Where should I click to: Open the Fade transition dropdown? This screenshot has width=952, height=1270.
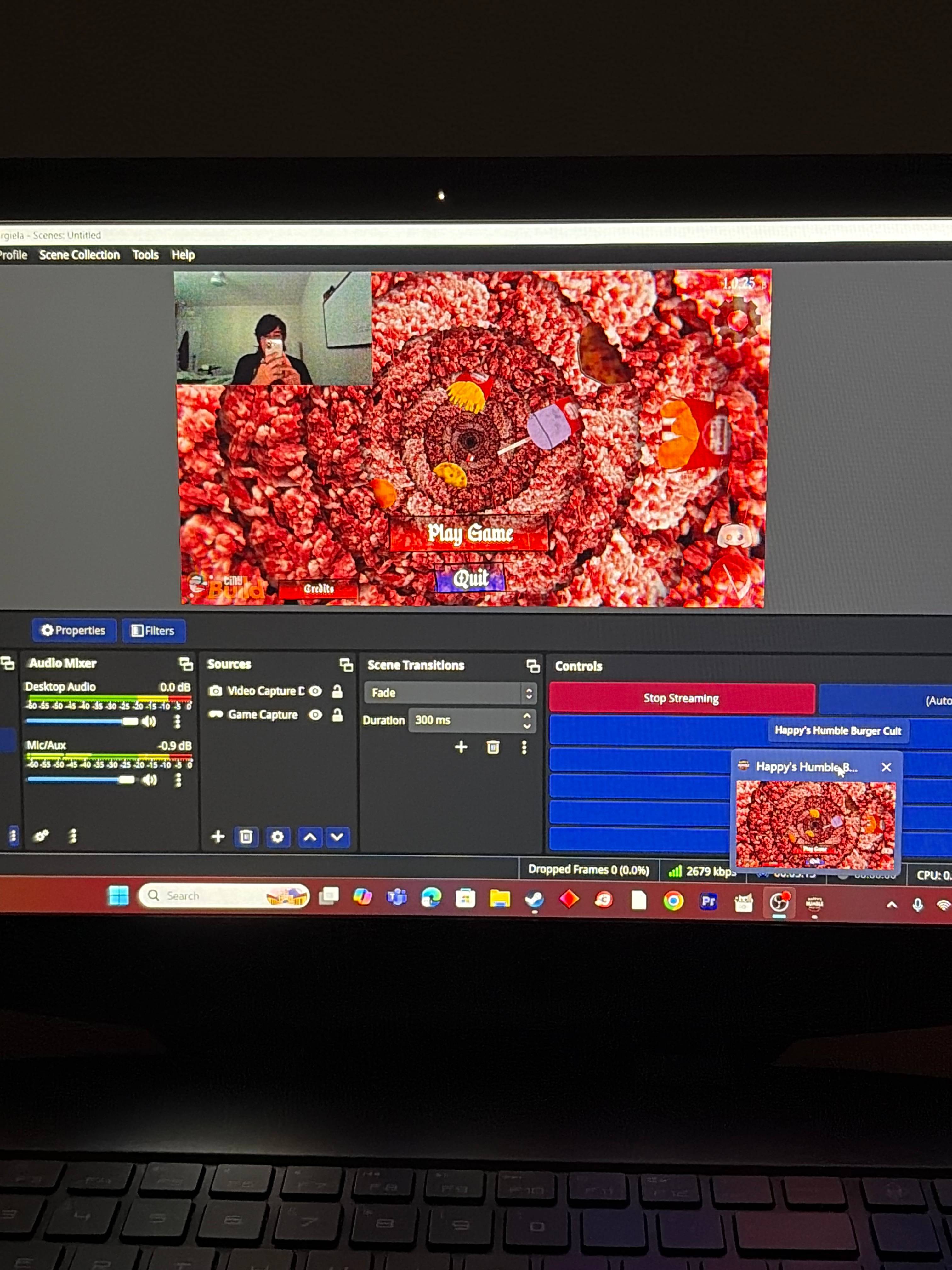pos(450,693)
